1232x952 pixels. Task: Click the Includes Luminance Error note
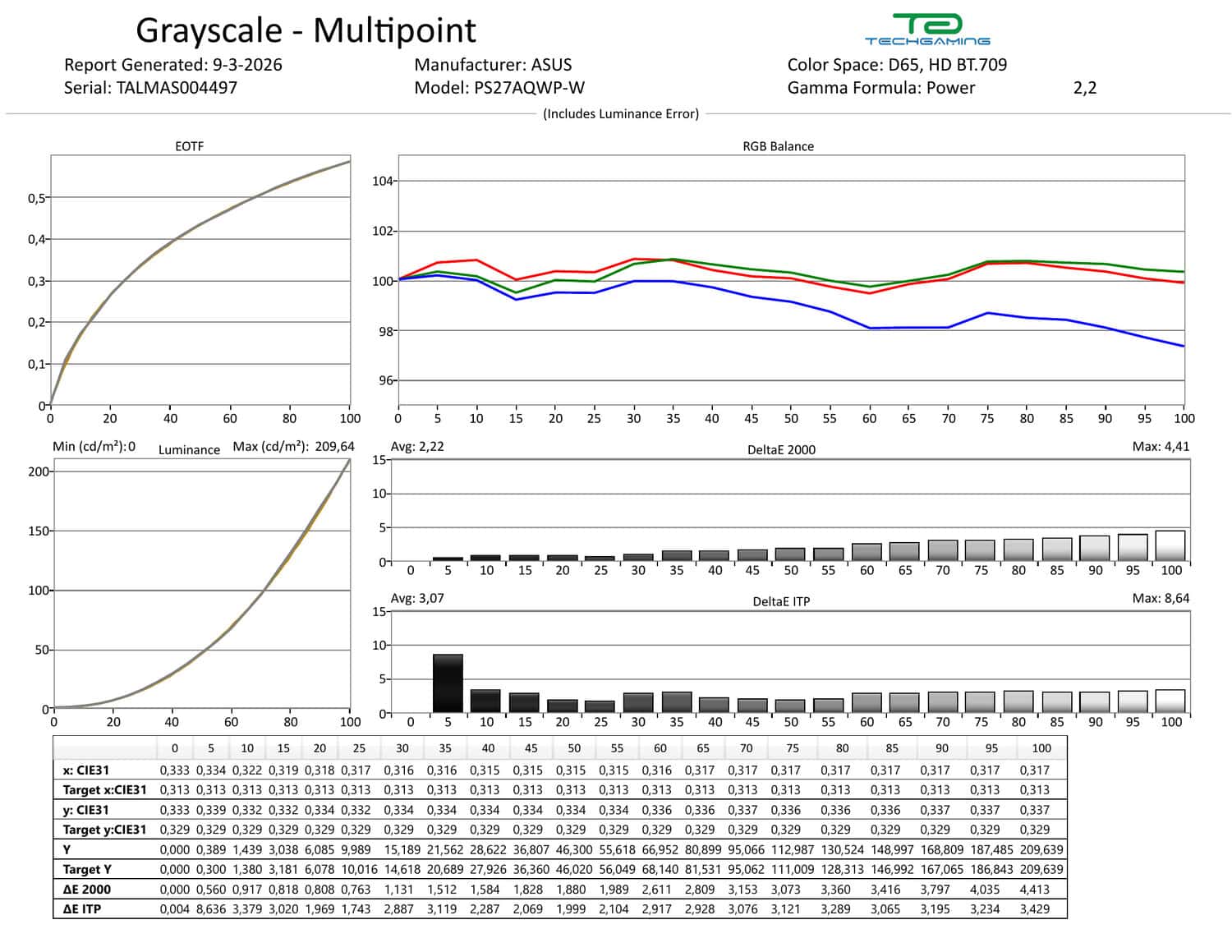tap(621, 114)
